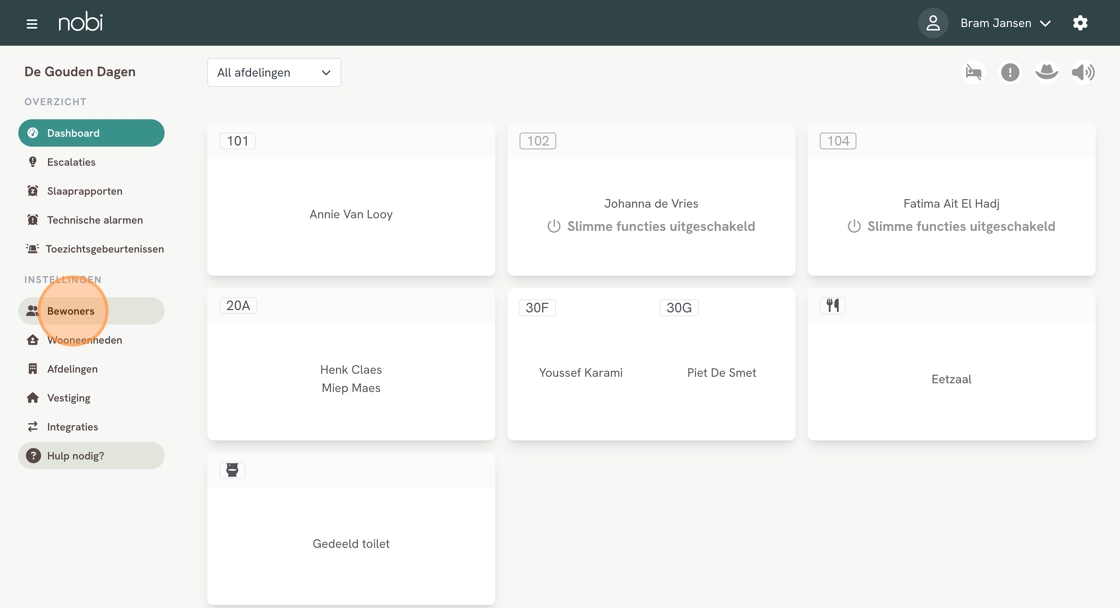Image resolution: width=1120 pixels, height=608 pixels.
Task: Open the All afdelingen dropdown
Action: click(274, 72)
